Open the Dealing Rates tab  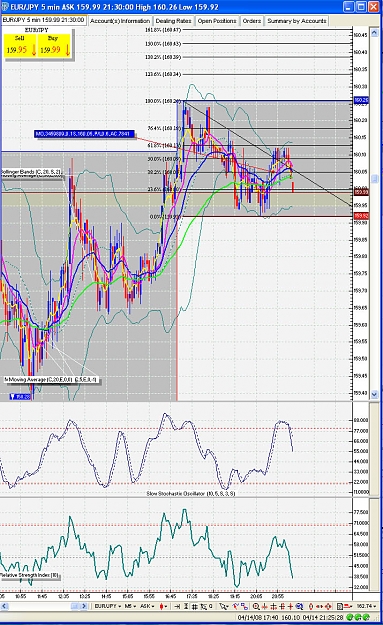point(173,21)
